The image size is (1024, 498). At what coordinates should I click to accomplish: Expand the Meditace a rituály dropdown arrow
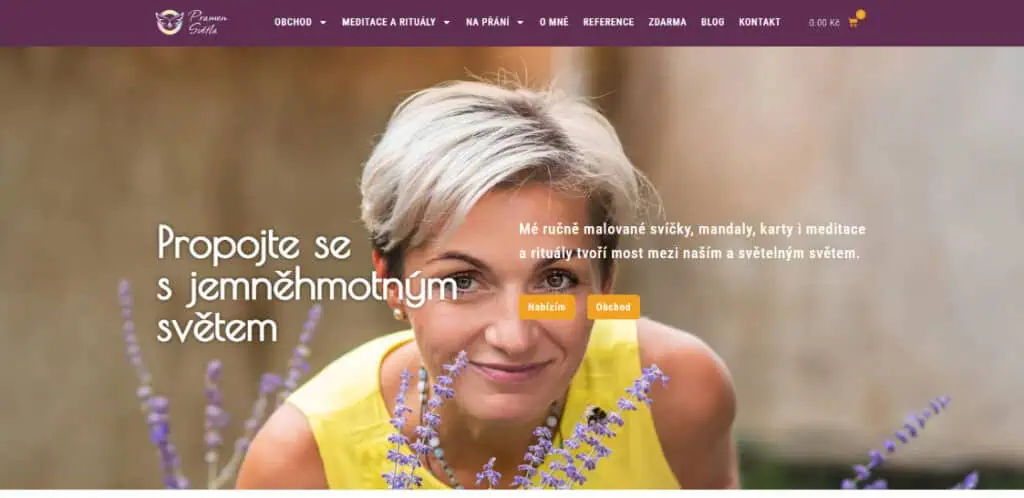(x=447, y=22)
